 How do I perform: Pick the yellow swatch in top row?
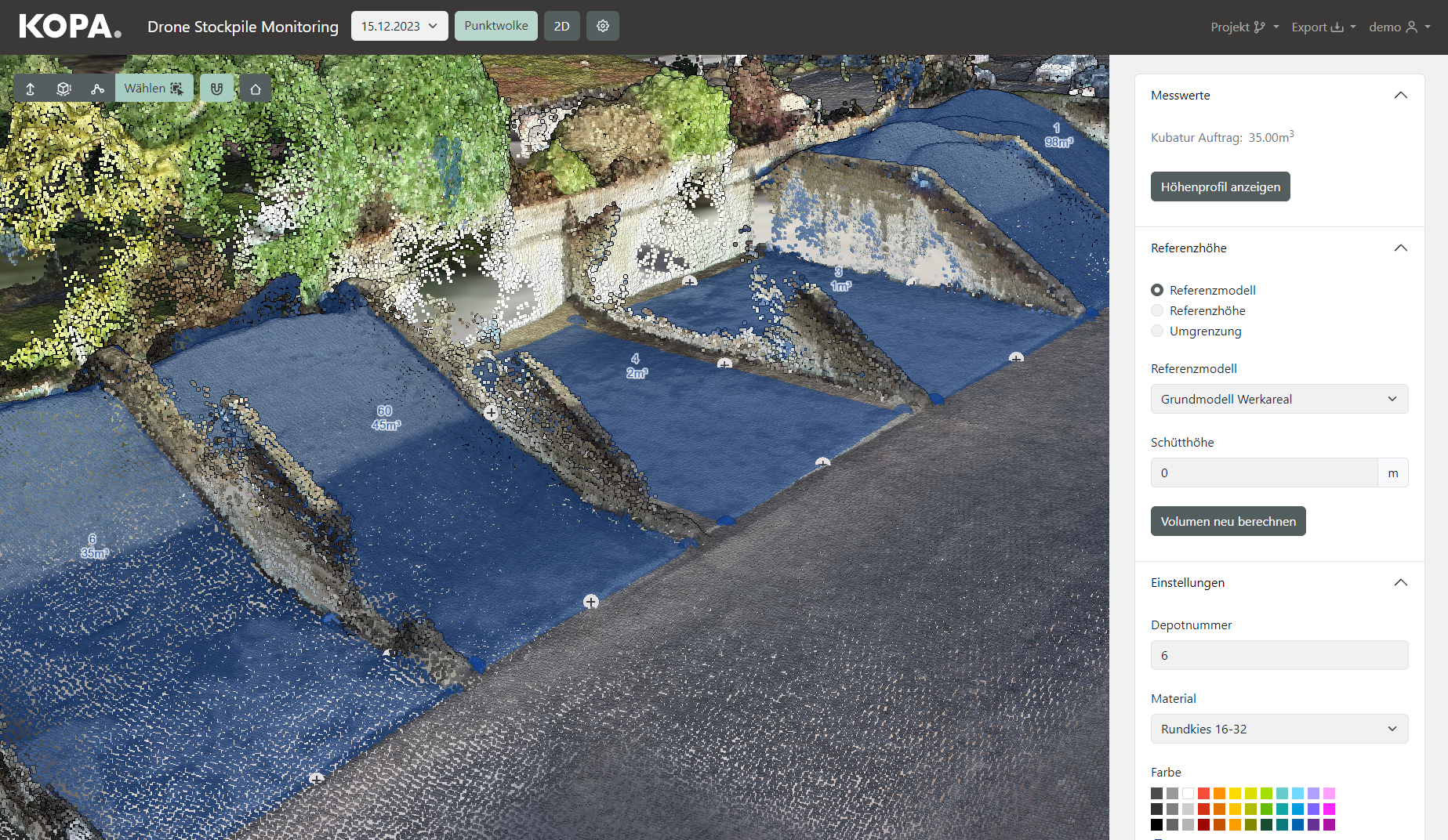(x=1235, y=793)
